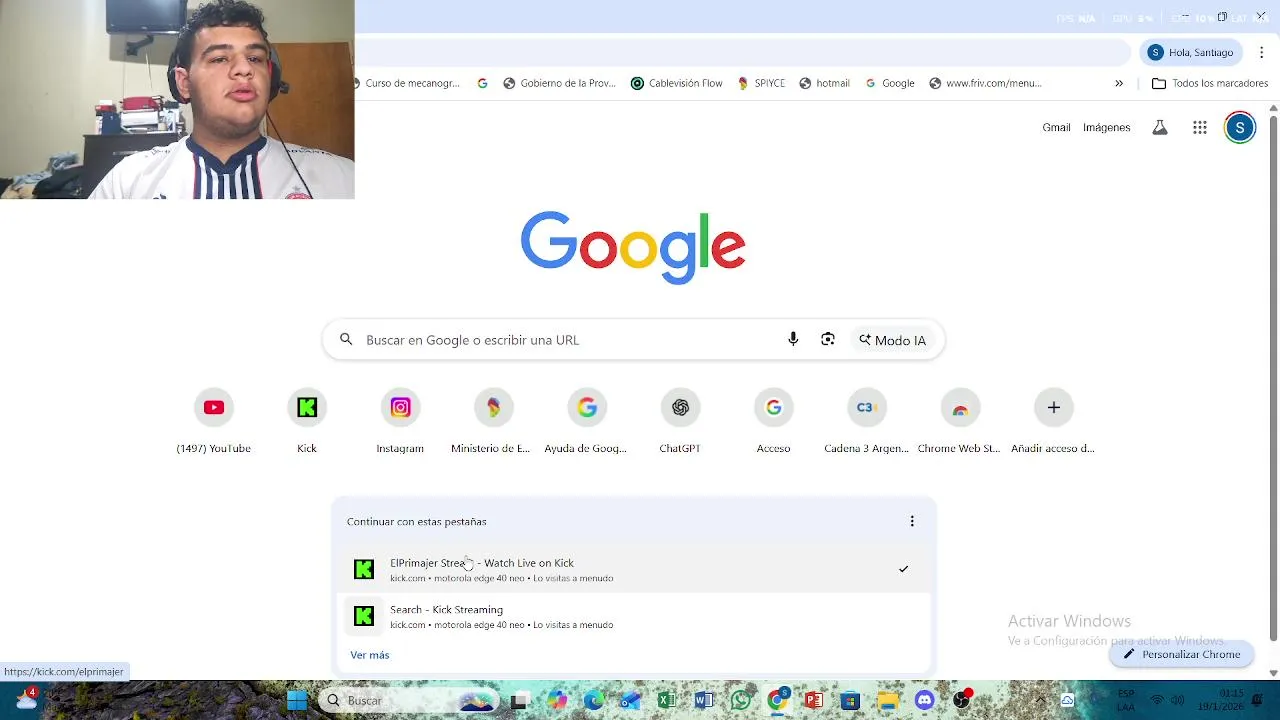Expand hidden bookmarks with the chevron
1280x720 pixels.
click(1119, 83)
